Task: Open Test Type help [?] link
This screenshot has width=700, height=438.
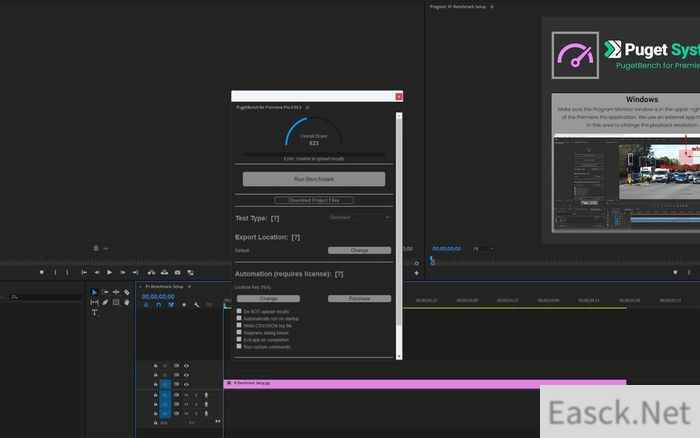Action: pyautogui.click(x=275, y=219)
